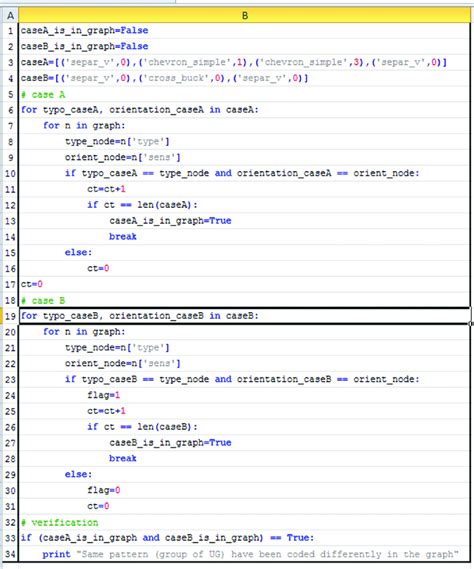The width and height of the screenshot is (474, 569).
Task: Click the flag=0 cell
Action: pos(245,490)
